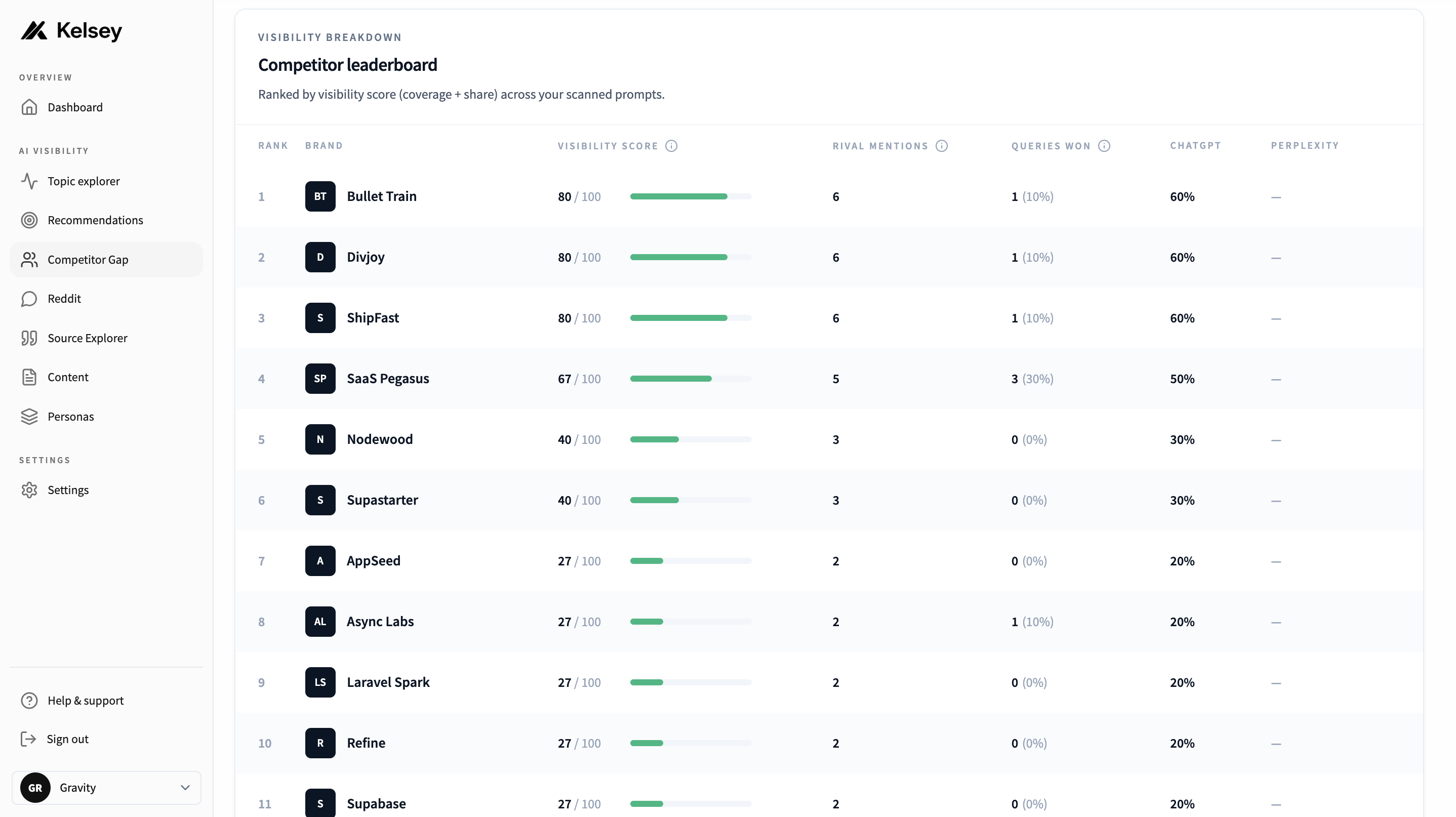Click the AL badge for Async Labs
Viewport: 1456px width, 817px height.
pyautogui.click(x=320, y=622)
